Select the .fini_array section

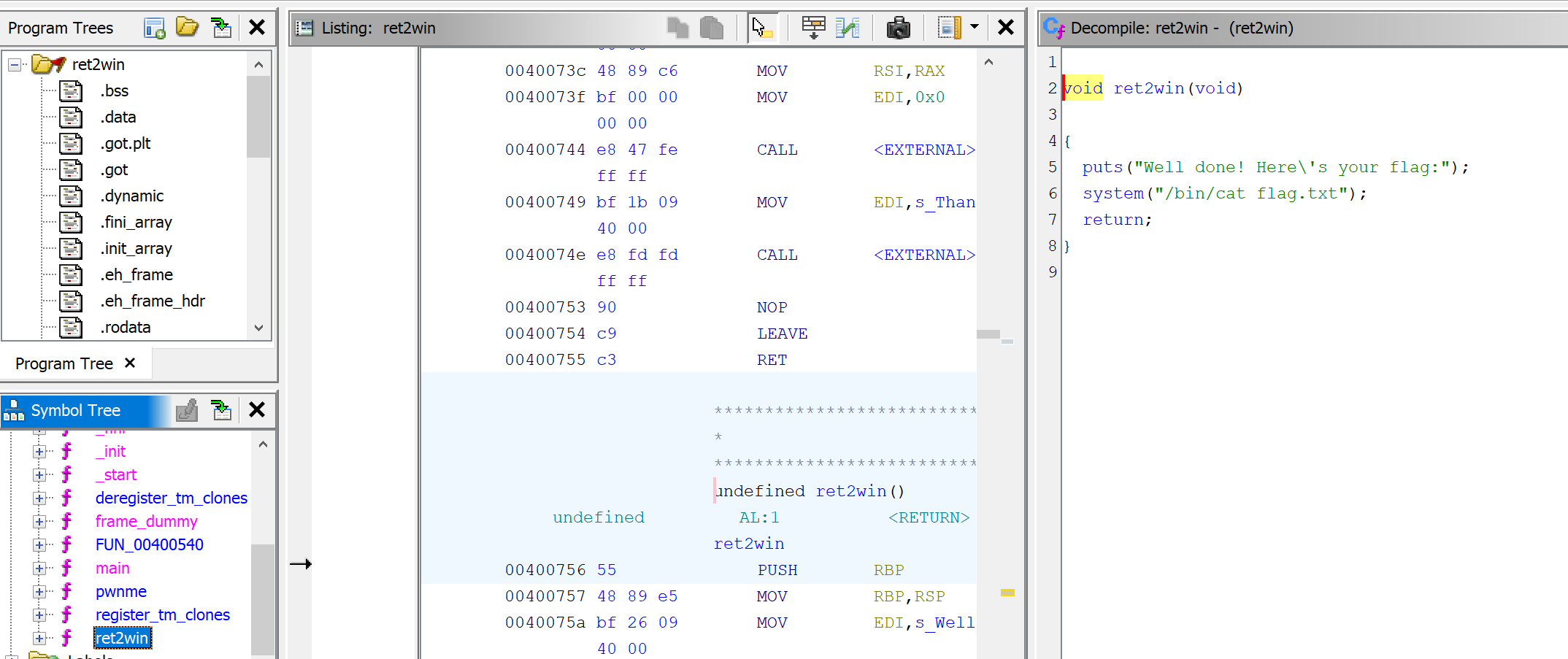(x=137, y=222)
